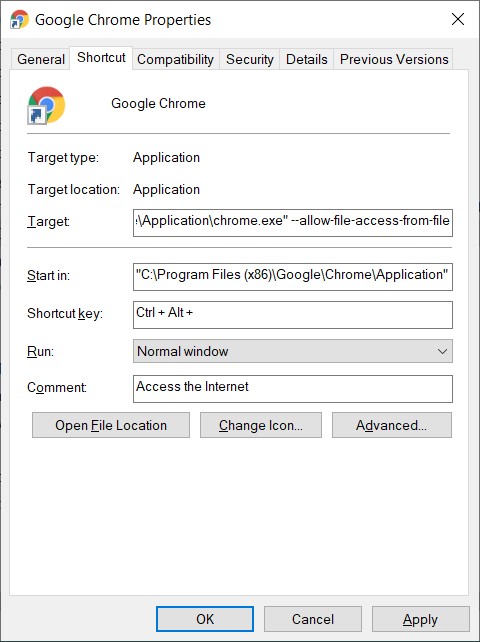Open the Normal window combo box
The height and width of the screenshot is (642, 480).
(x=292, y=351)
